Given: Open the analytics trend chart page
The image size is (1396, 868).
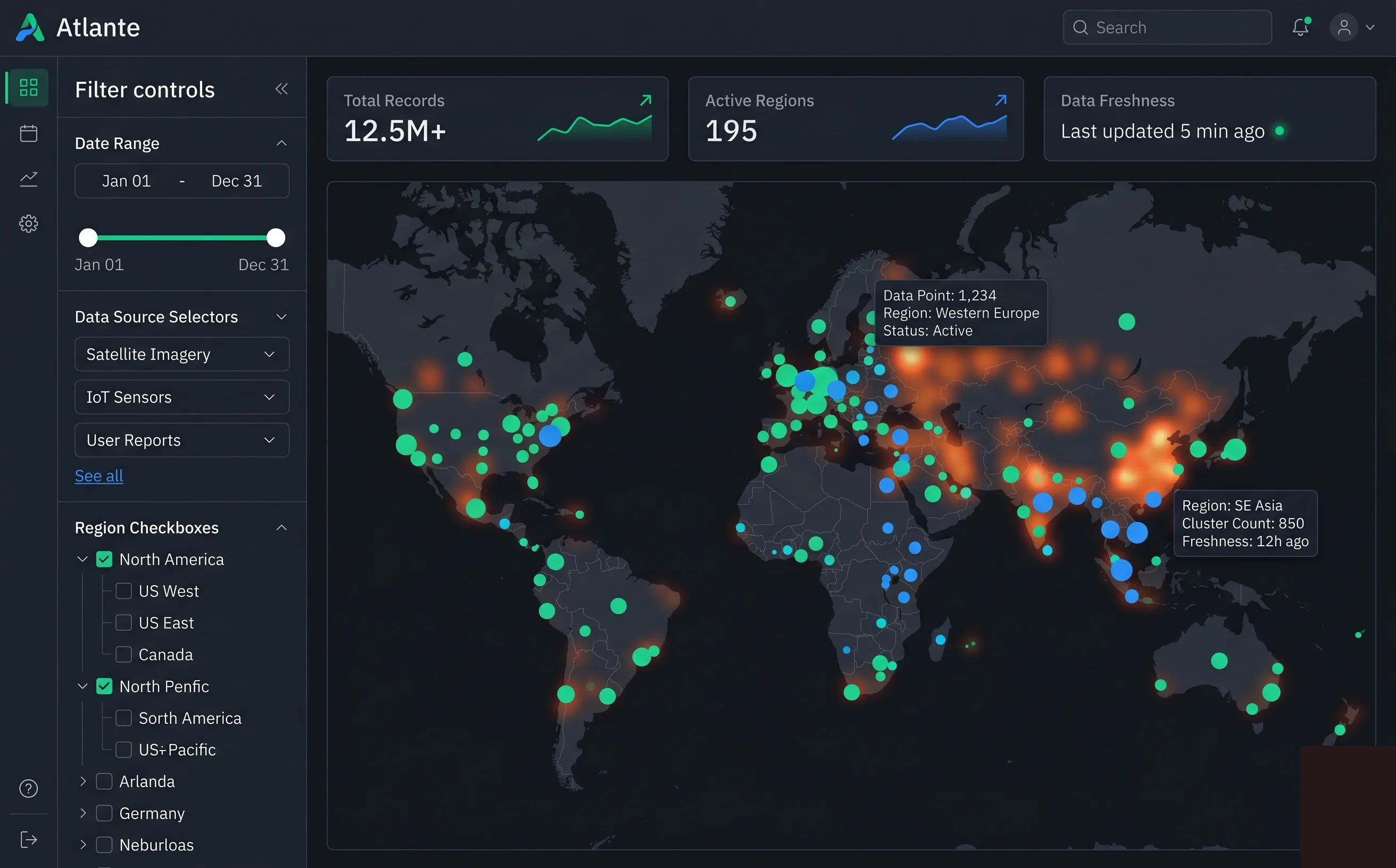Looking at the screenshot, I should click(x=29, y=179).
